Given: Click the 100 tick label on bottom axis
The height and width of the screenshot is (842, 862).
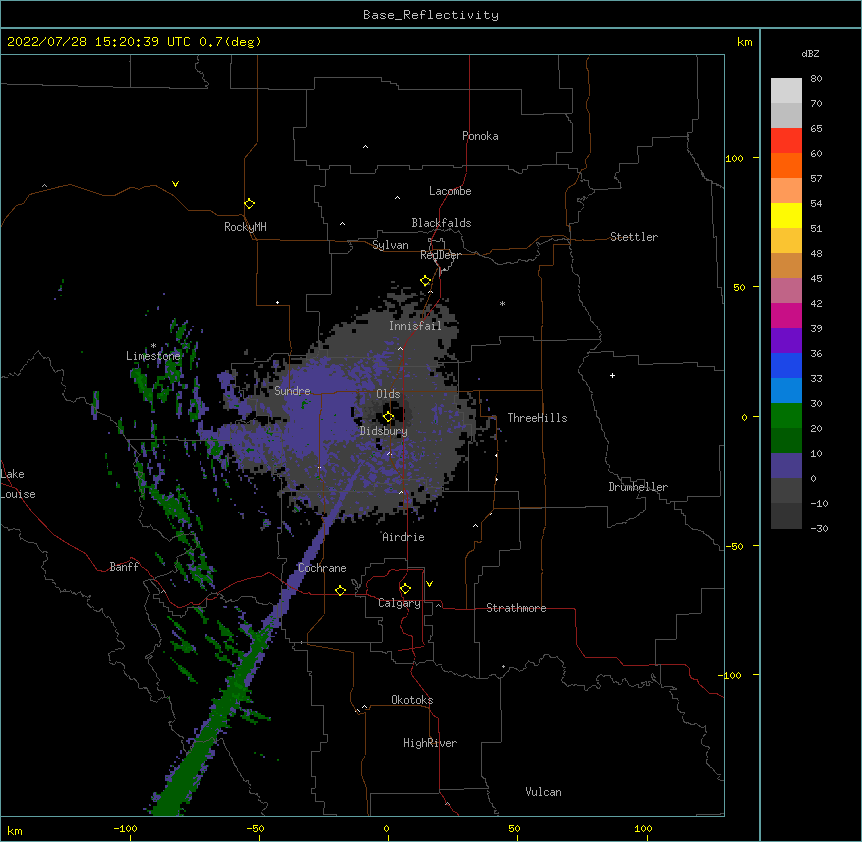Looking at the screenshot, I should point(643,828).
